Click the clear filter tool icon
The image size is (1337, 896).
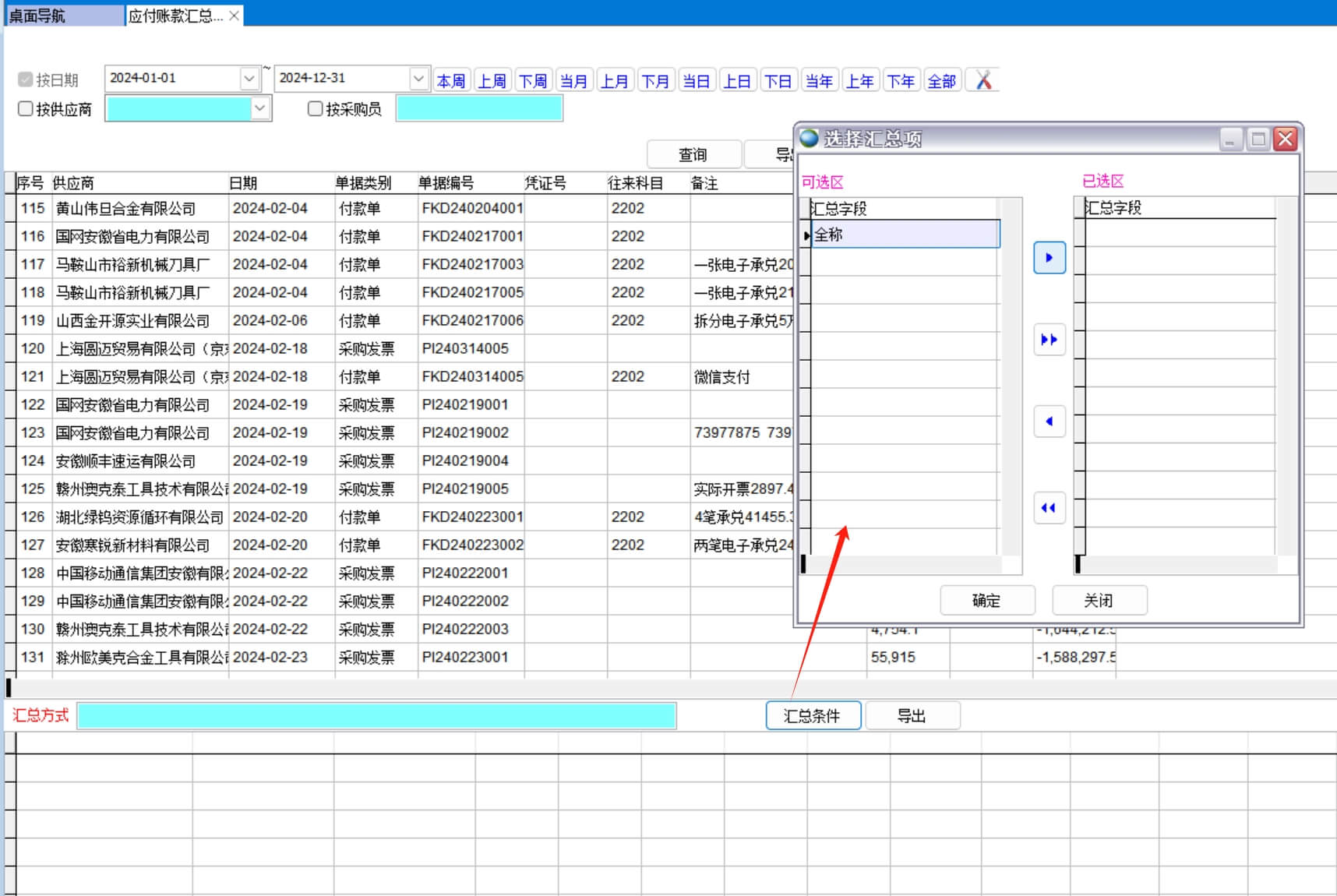(983, 80)
